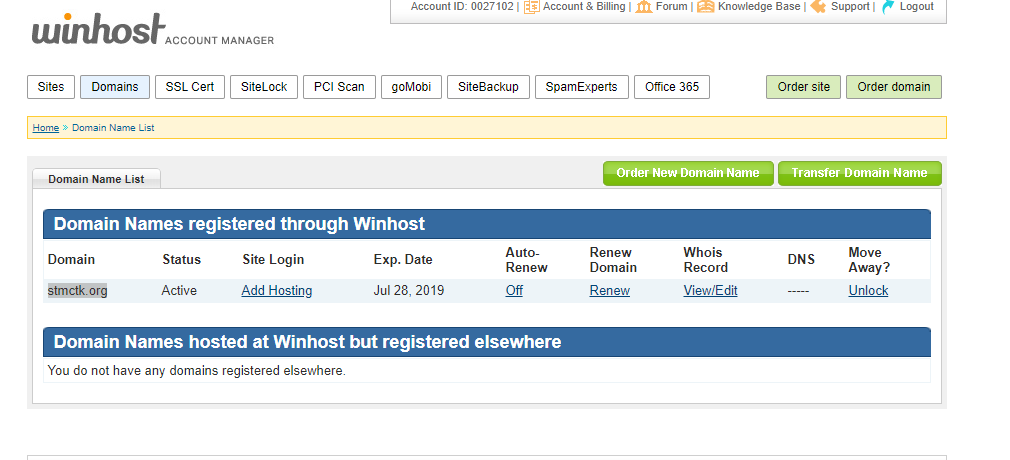Select the SSL Cert menu item
The image size is (1010, 460).
tap(190, 87)
